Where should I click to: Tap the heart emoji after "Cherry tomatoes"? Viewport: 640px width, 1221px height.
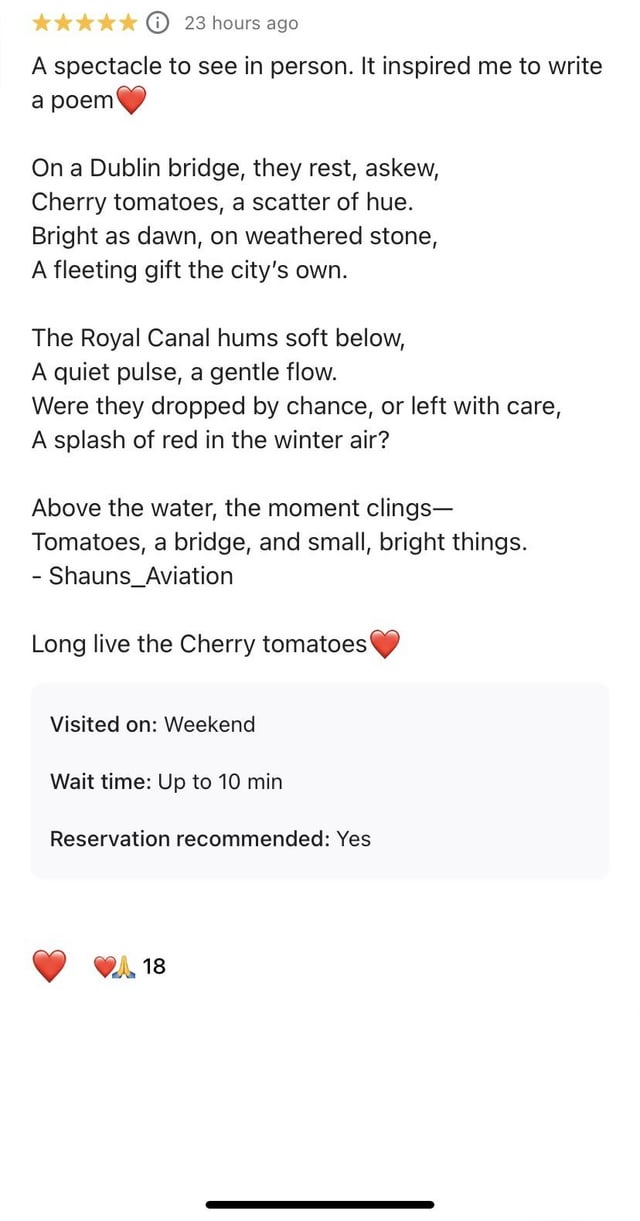click(x=385, y=644)
